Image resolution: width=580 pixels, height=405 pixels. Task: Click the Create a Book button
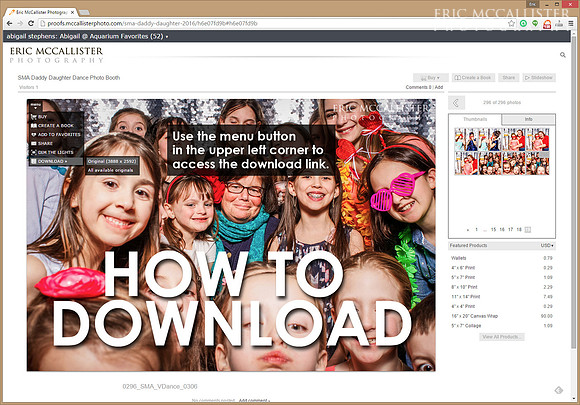coord(473,78)
